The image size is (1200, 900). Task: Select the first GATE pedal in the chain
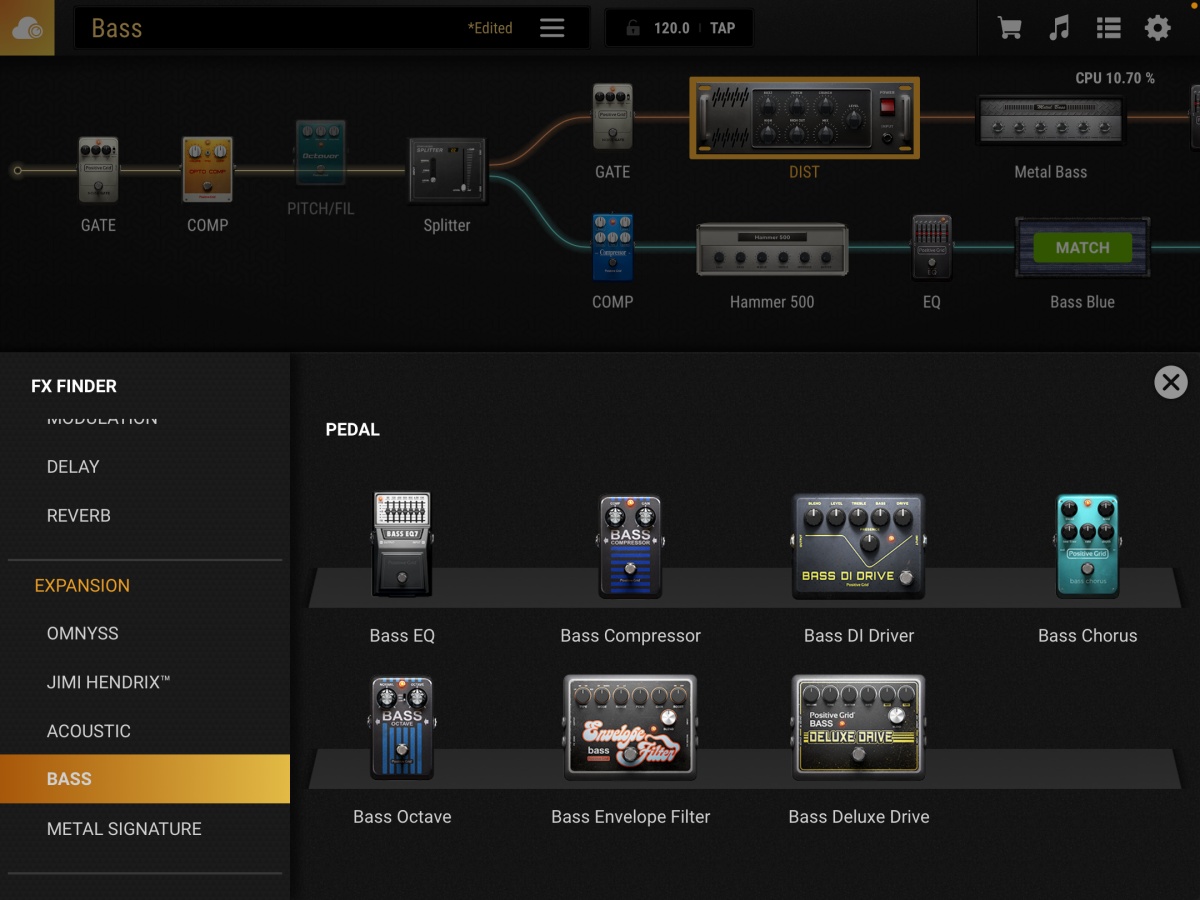coord(98,170)
